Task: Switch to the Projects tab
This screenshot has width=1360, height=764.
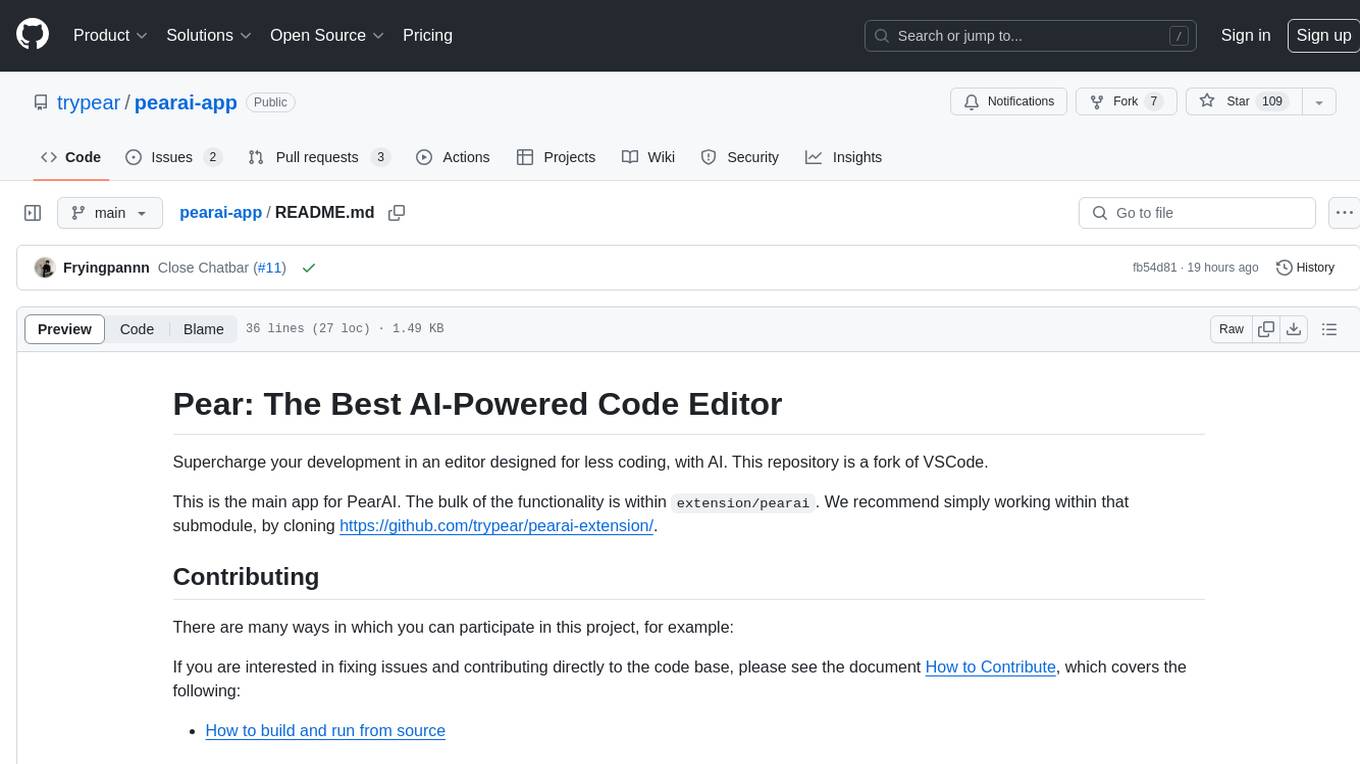Action: (556, 157)
